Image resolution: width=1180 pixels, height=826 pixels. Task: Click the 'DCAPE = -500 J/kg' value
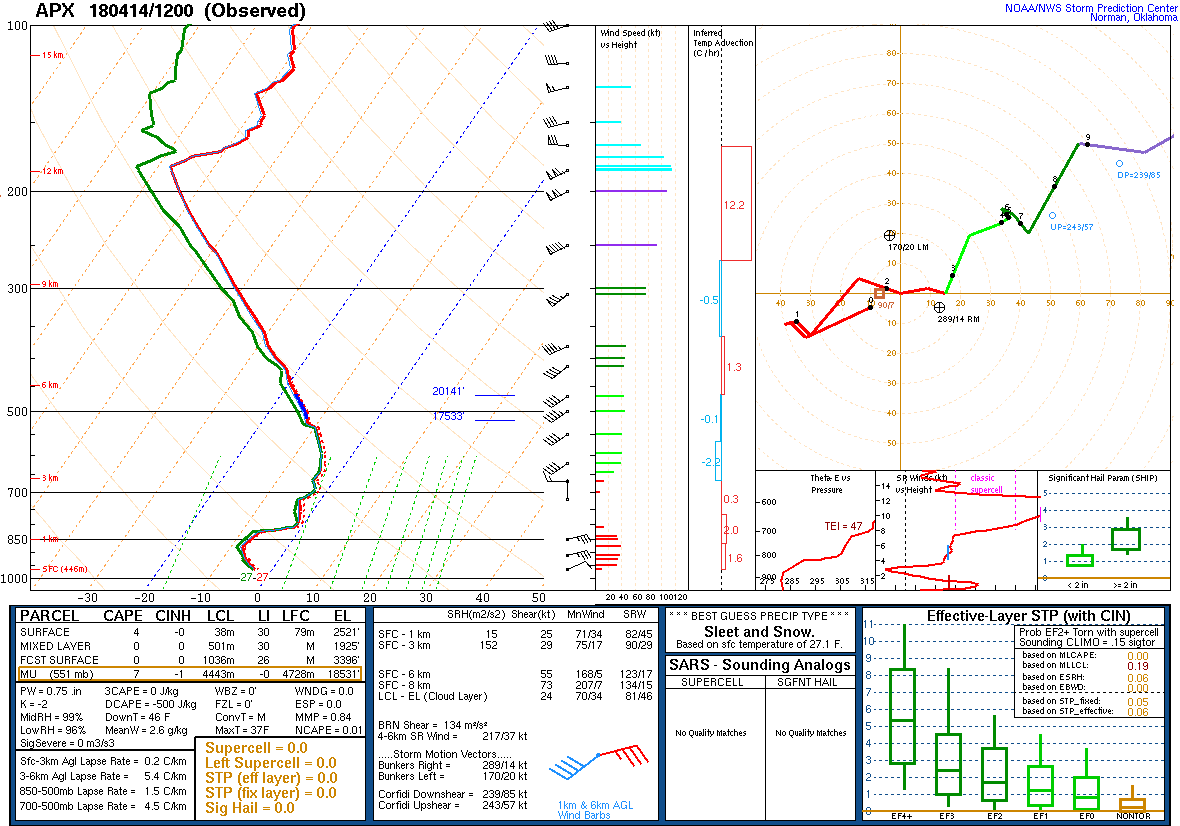(x=151, y=704)
